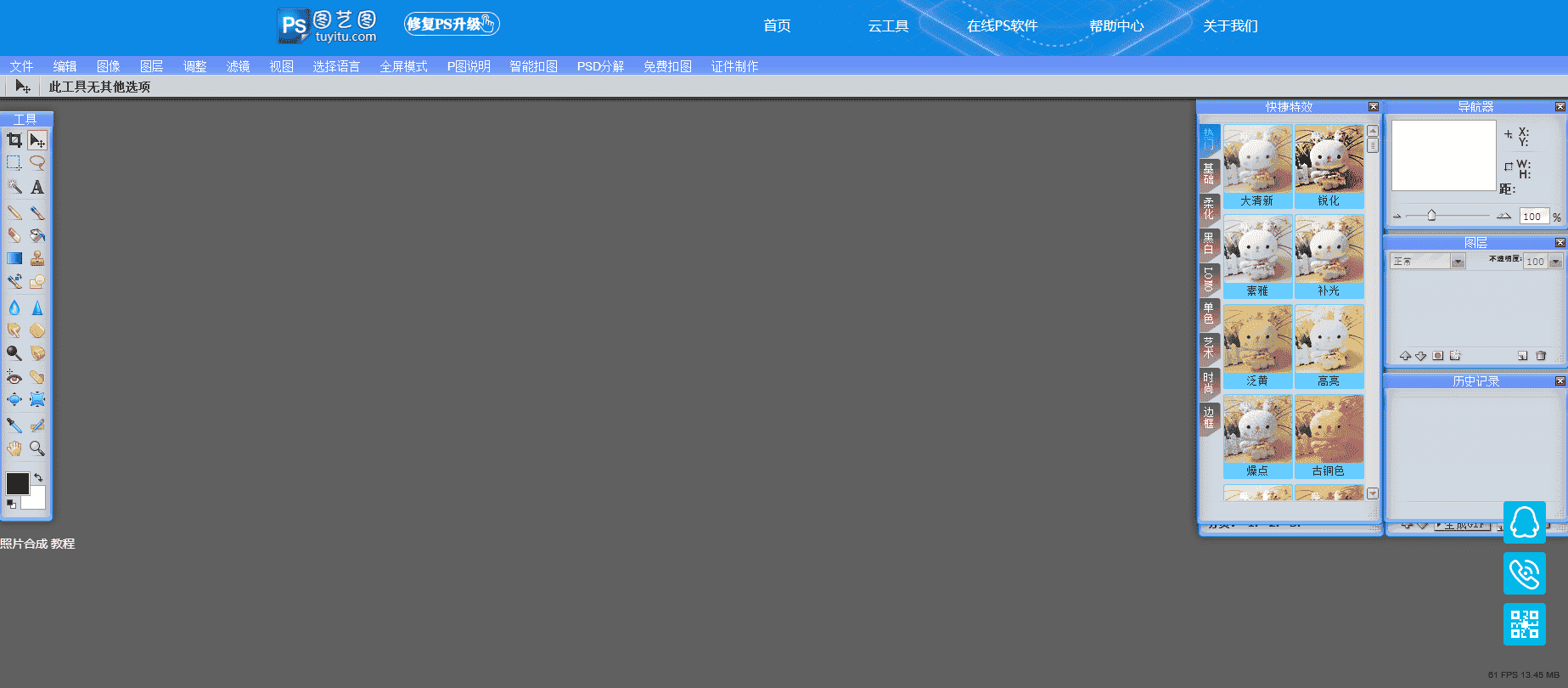1568x688 pixels.
Task: Move layer up arrow in layers panel
Action: point(1405,356)
